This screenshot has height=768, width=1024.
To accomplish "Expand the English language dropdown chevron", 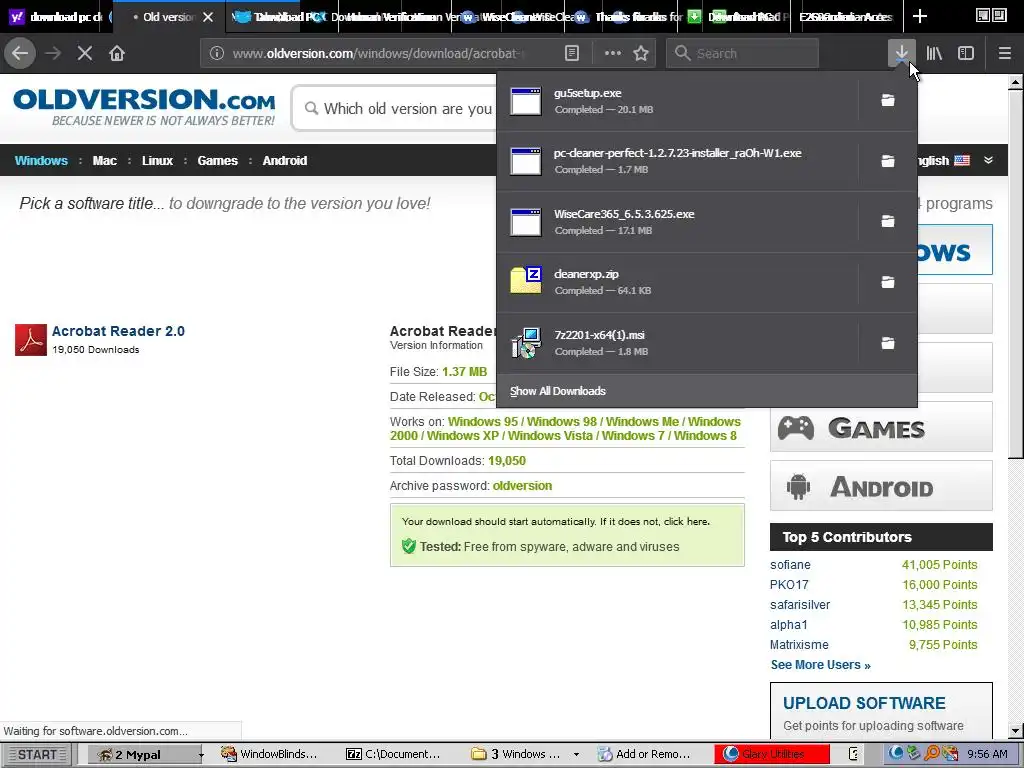I will pyautogui.click(x=988, y=160).
